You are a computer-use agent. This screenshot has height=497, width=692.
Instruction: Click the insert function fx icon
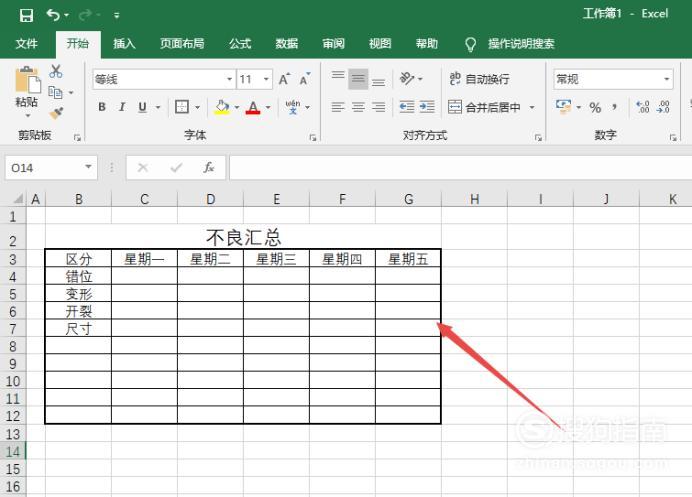pyautogui.click(x=208, y=168)
